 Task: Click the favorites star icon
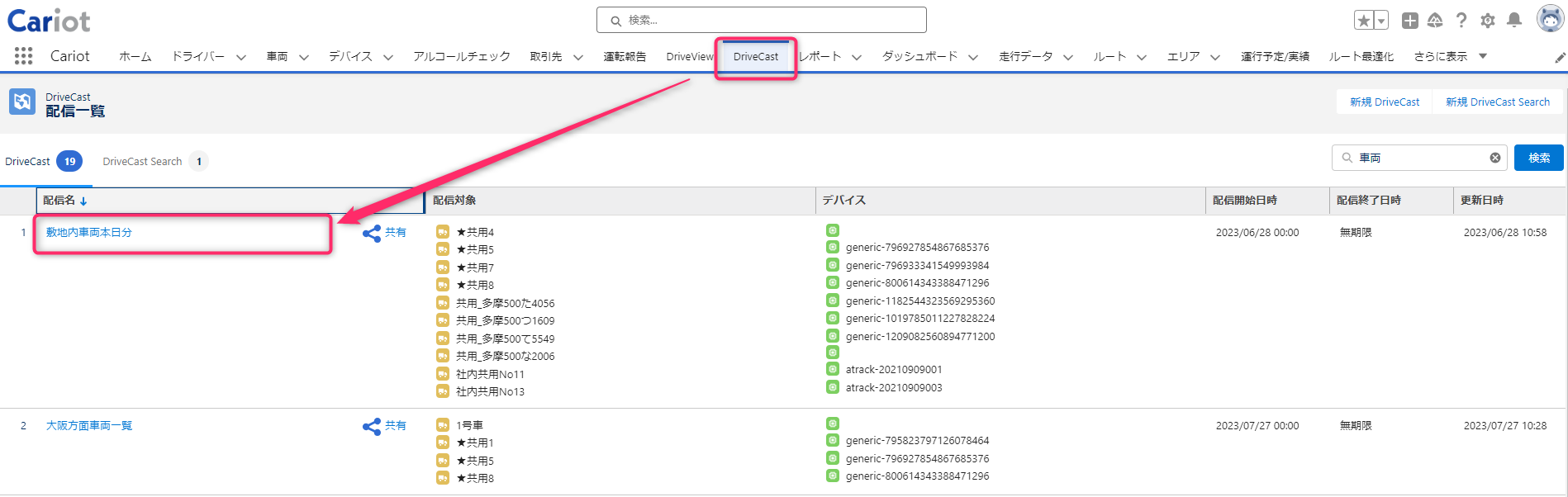(x=1363, y=21)
